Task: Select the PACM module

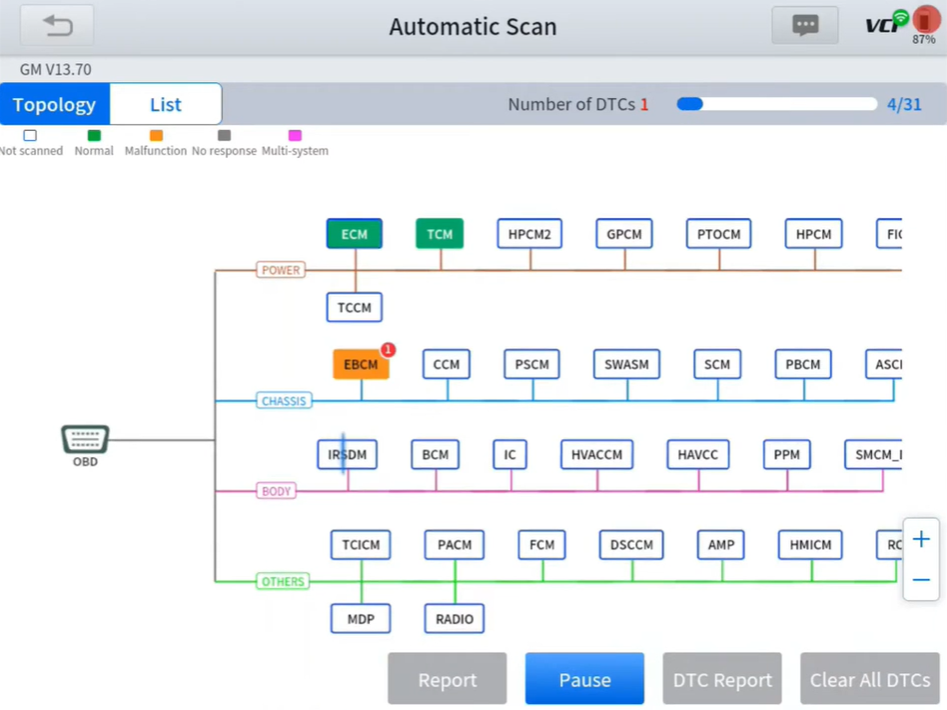Action: [454, 545]
